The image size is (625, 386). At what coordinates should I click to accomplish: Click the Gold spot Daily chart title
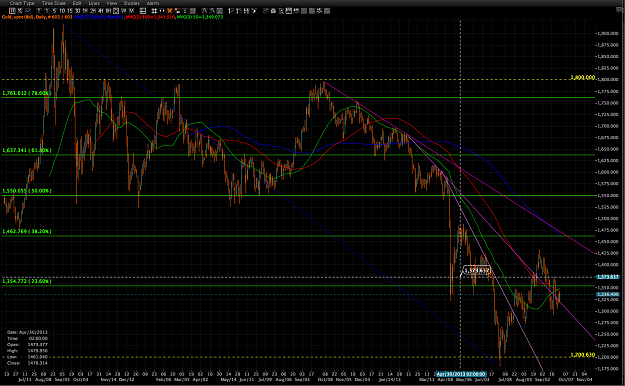click(37, 17)
